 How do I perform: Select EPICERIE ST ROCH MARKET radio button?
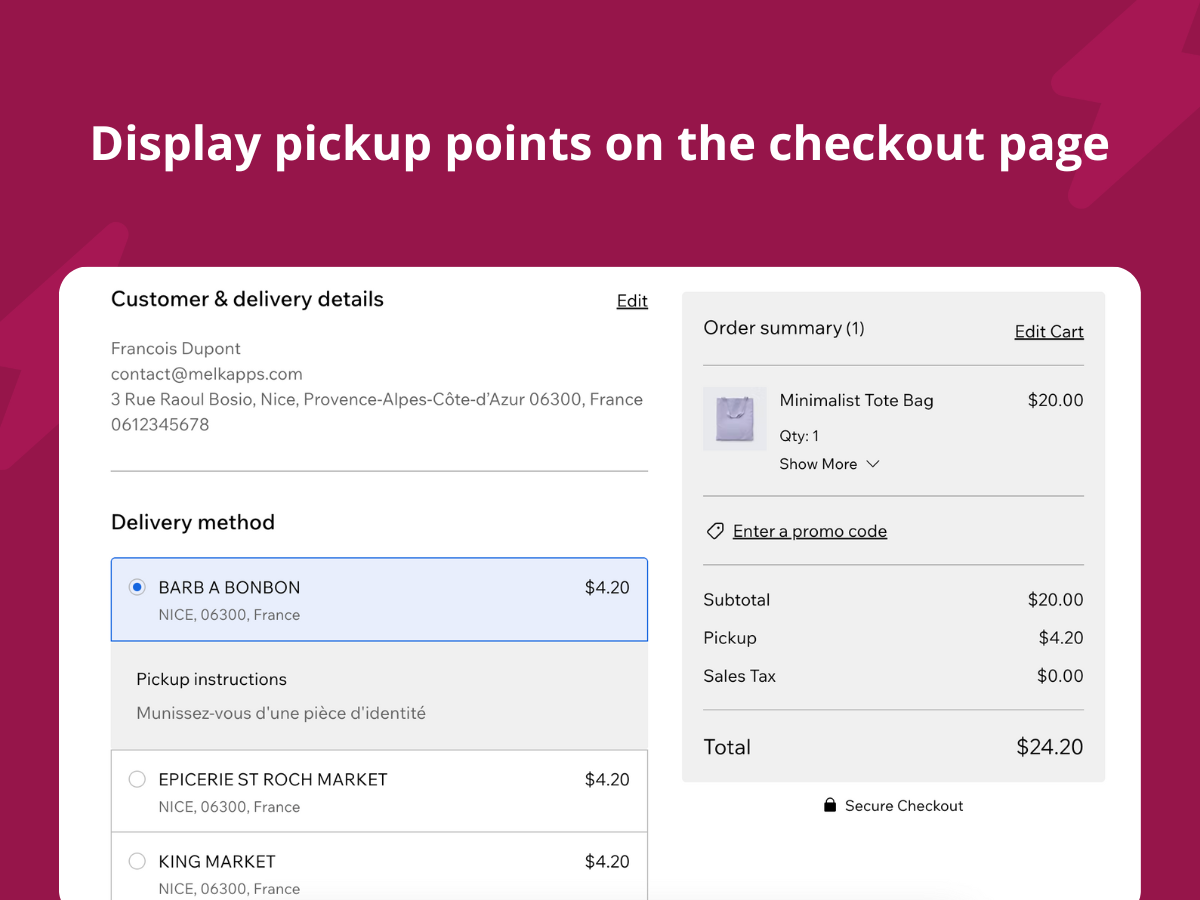pyautogui.click(x=138, y=779)
